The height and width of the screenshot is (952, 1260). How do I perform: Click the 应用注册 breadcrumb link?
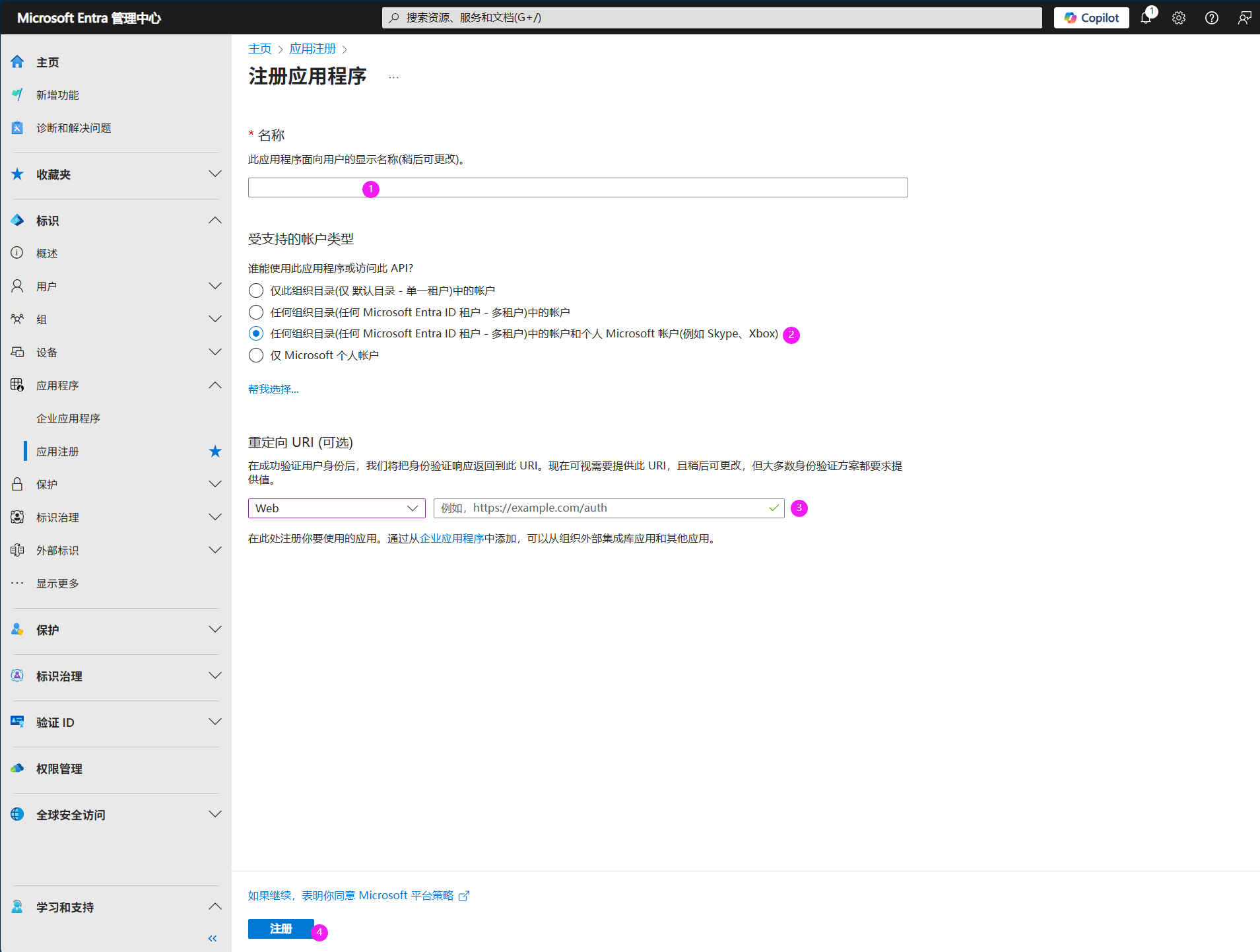[313, 49]
